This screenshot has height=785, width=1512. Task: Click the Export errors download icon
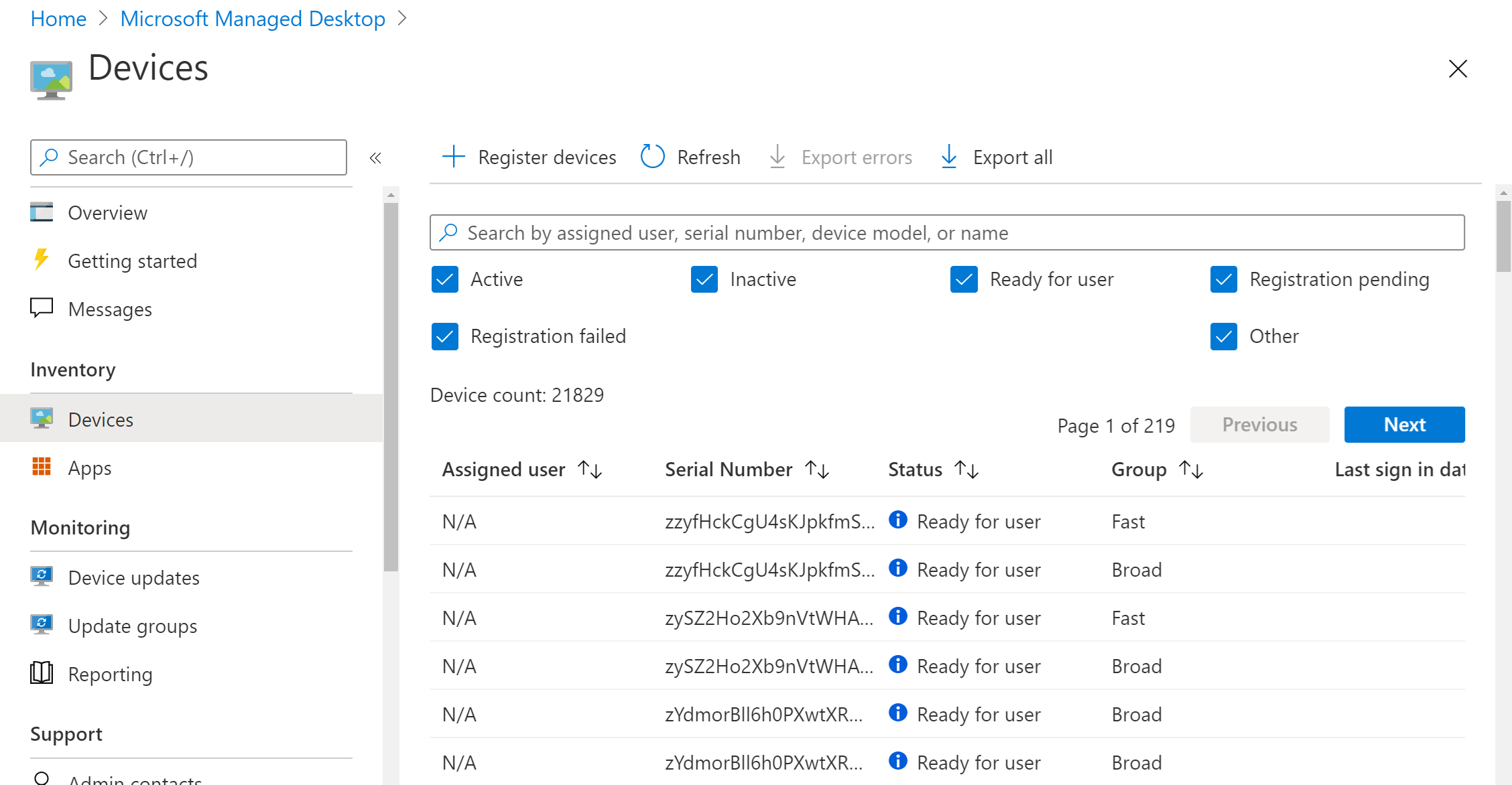tap(777, 157)
